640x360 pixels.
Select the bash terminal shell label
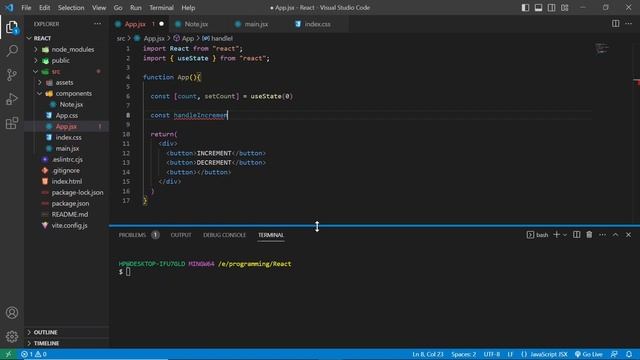[x=538, y=235]
